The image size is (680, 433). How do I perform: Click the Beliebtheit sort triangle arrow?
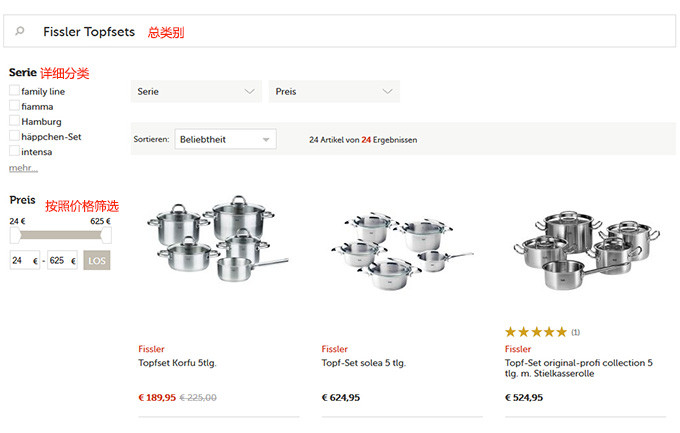coord(266,140)
